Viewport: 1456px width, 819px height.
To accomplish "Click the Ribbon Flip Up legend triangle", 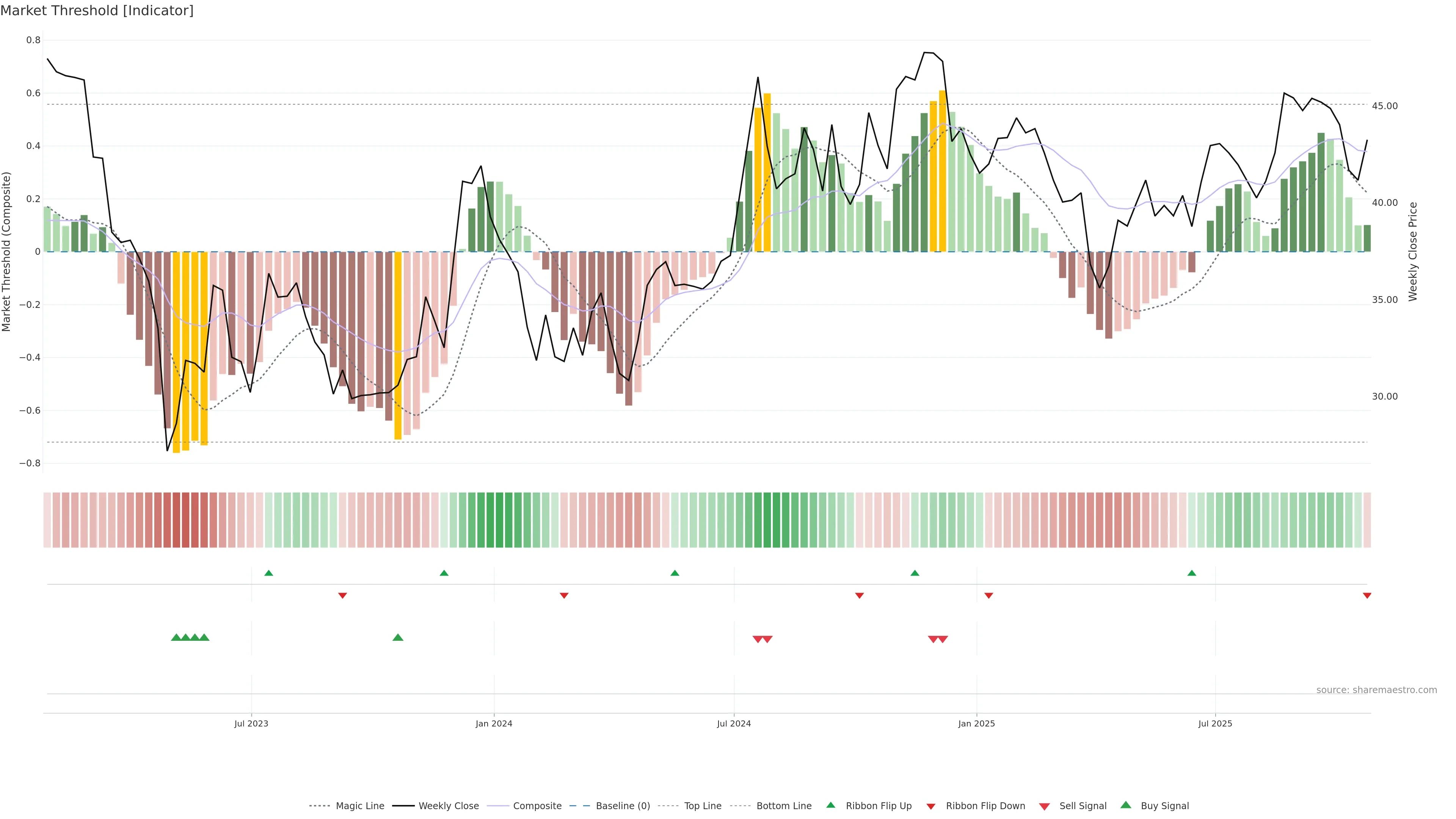I will tap(830, 805).
